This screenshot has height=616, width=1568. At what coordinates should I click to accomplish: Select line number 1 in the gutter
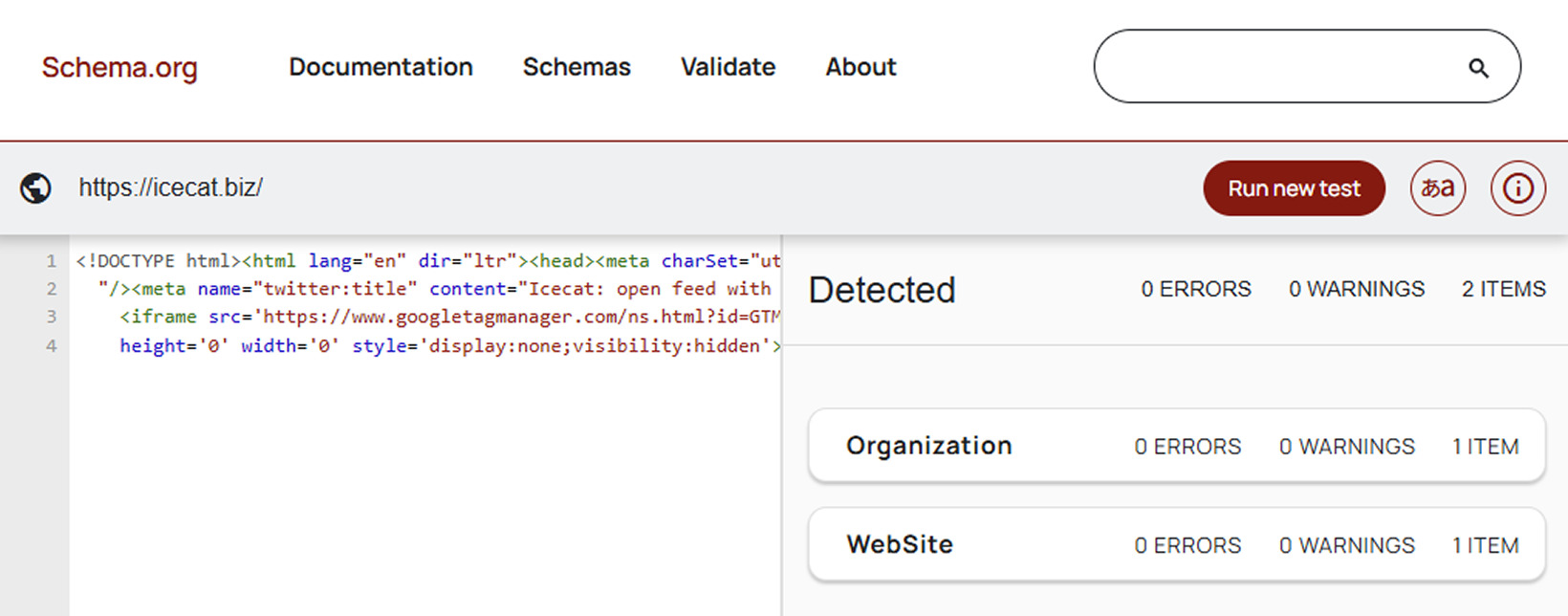51,261
